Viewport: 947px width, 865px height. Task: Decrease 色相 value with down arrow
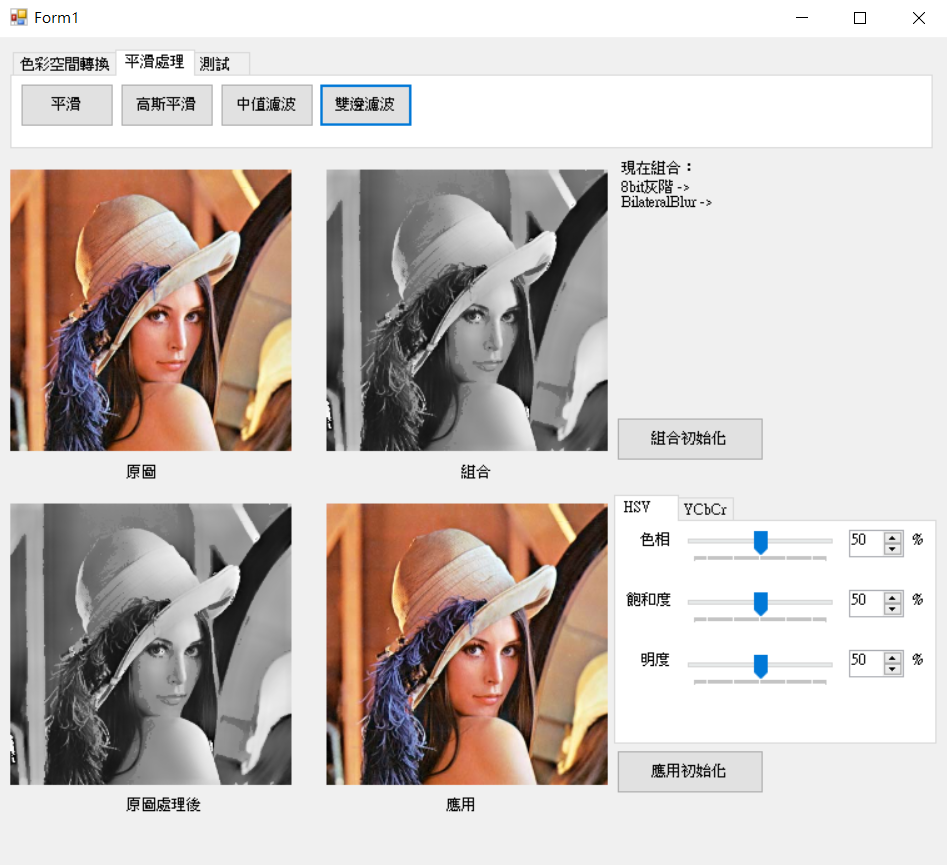coord(893,548)
